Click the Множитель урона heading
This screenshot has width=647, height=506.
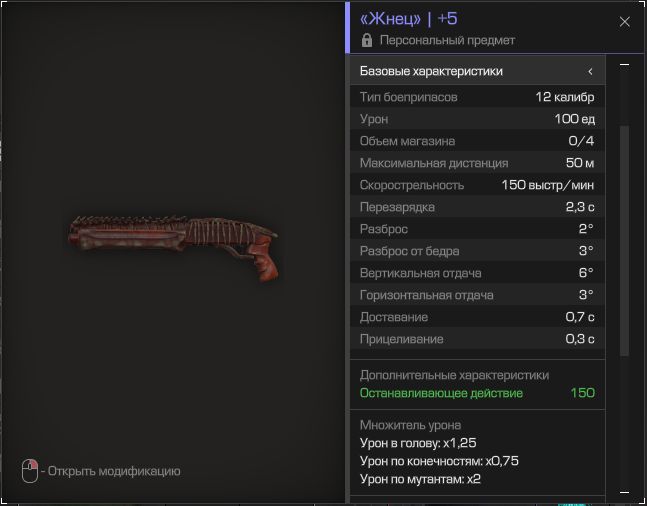[x=410, y=425]
